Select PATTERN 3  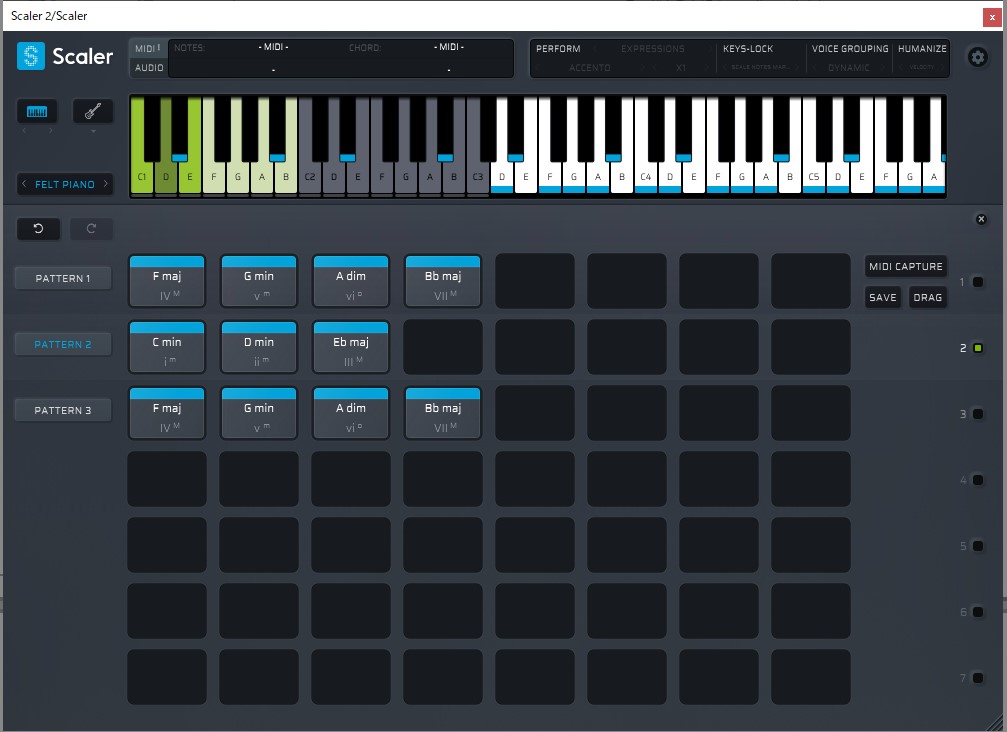pos(63,410)
